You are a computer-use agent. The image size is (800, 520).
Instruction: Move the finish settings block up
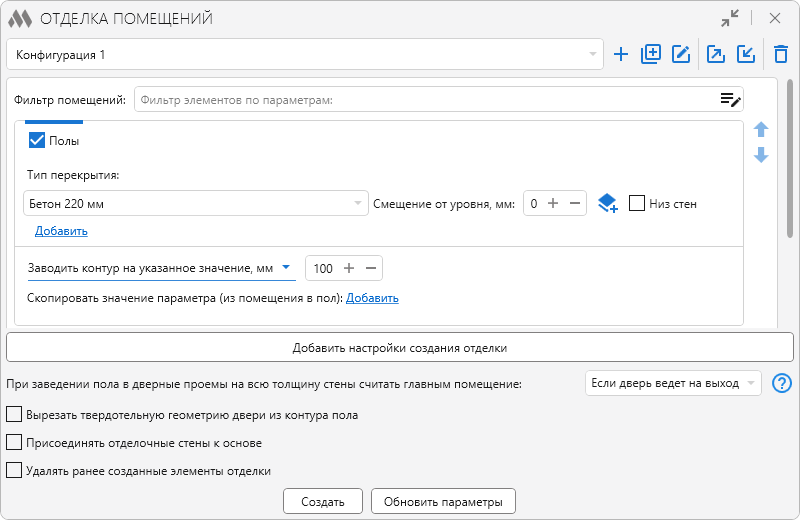click(x=761, y=130)
